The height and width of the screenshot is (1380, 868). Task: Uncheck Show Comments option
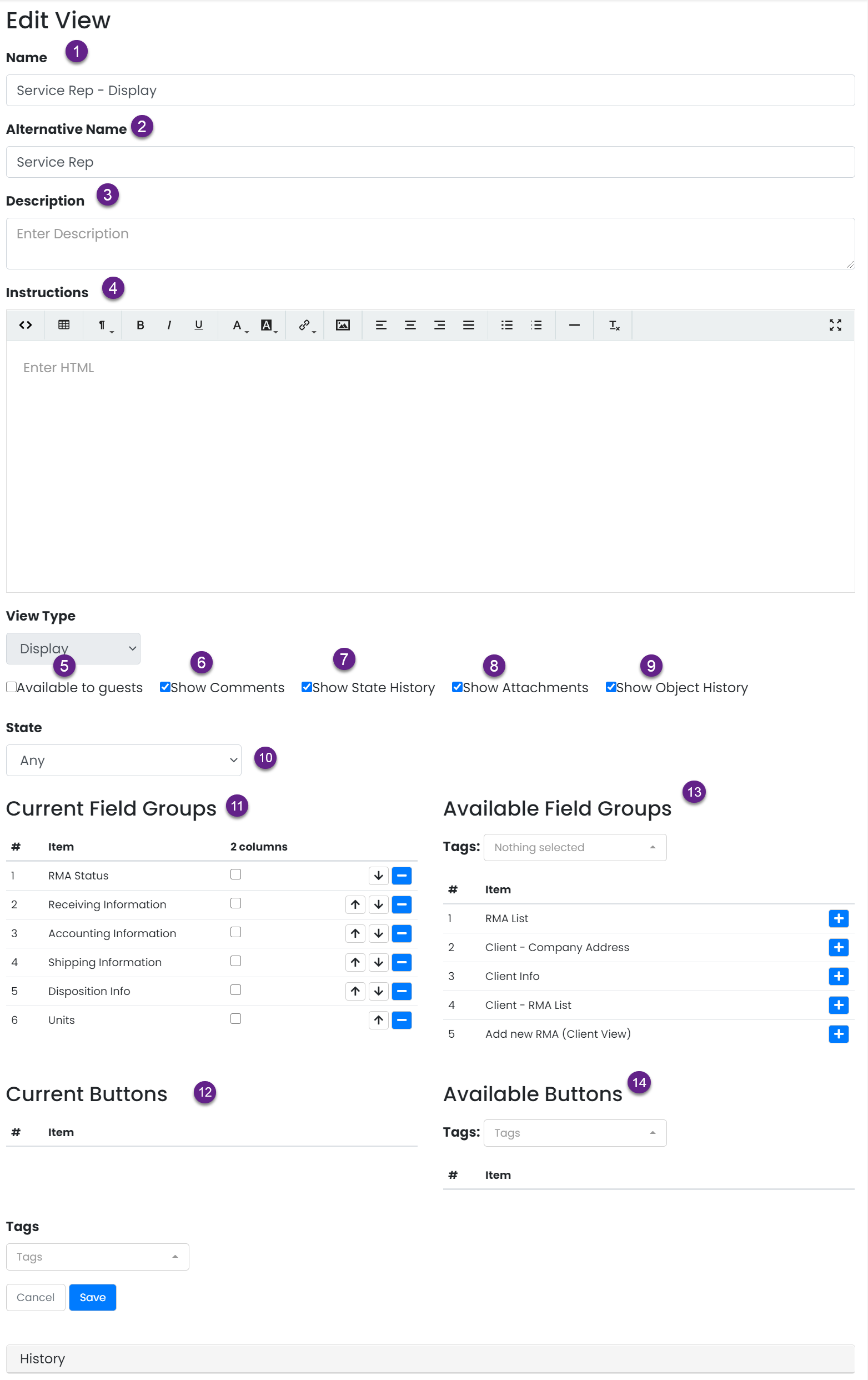(x=165, y=687)
